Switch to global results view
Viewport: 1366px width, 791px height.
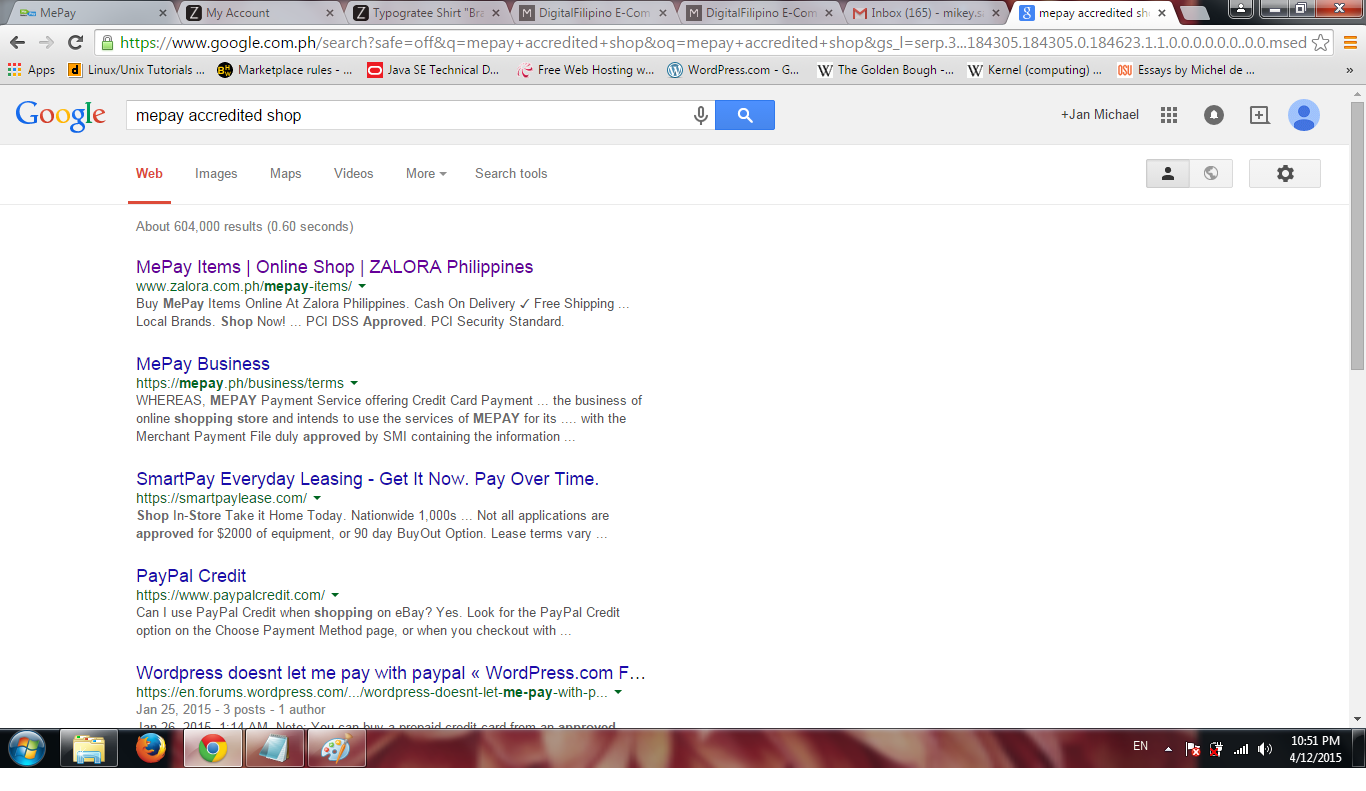[1211, 173]
